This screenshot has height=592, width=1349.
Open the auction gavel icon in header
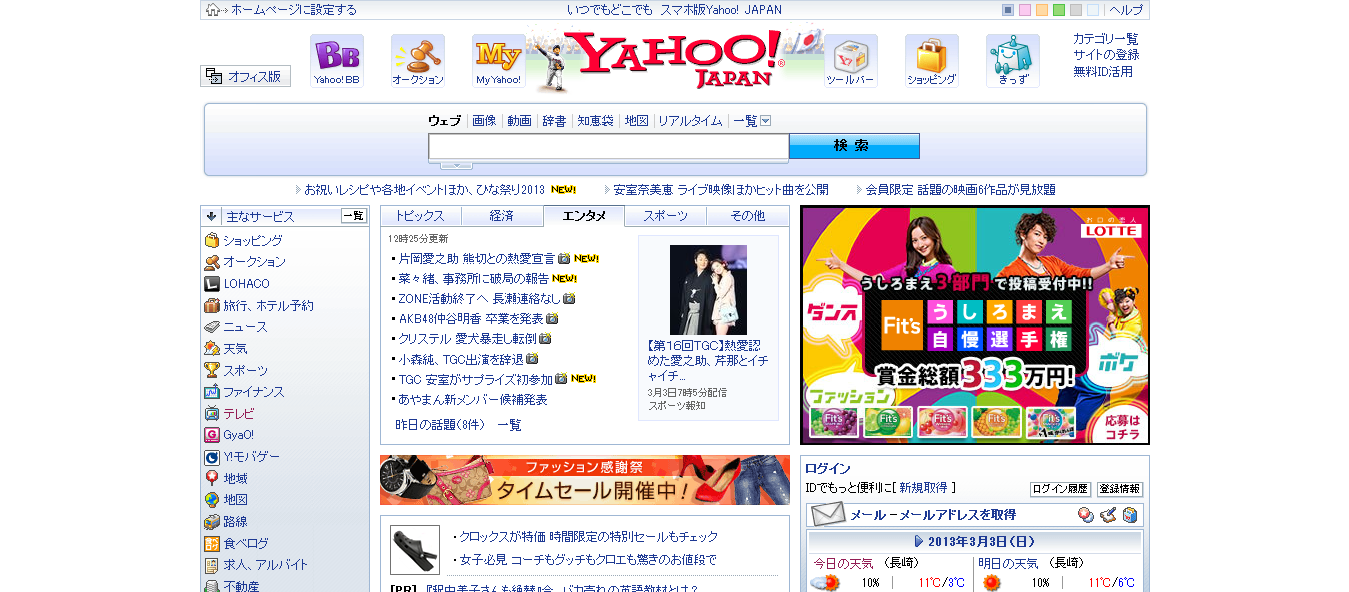(x=417, y=61)
